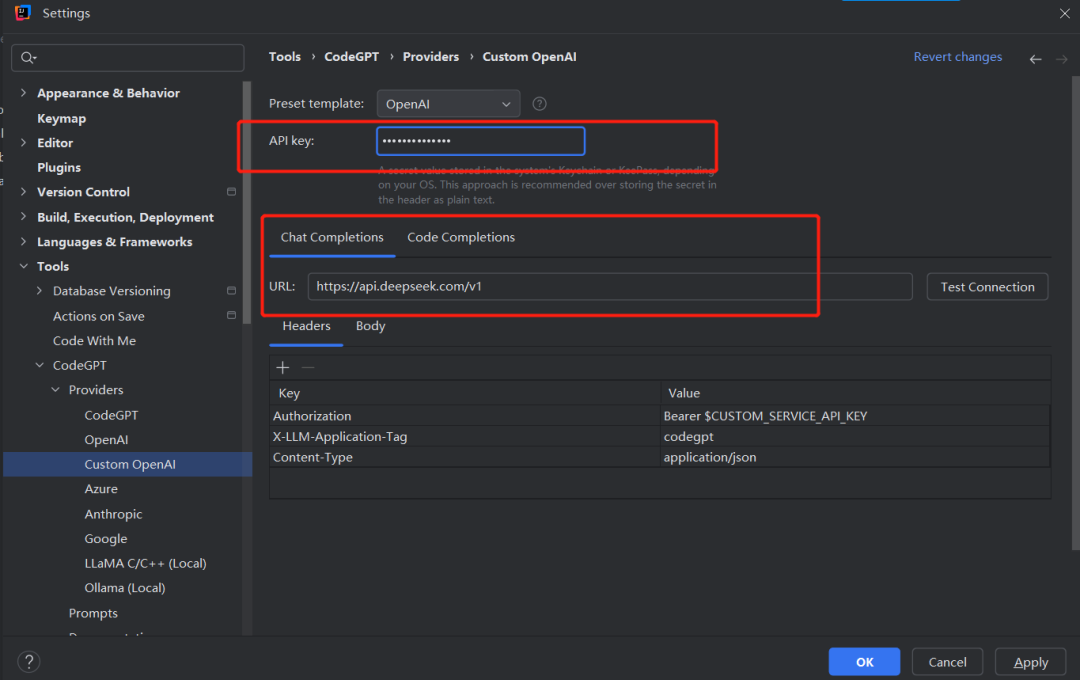Click the help question mark beside Preset template
This screenshot has width=1080, height=680.
click(540, 103)
